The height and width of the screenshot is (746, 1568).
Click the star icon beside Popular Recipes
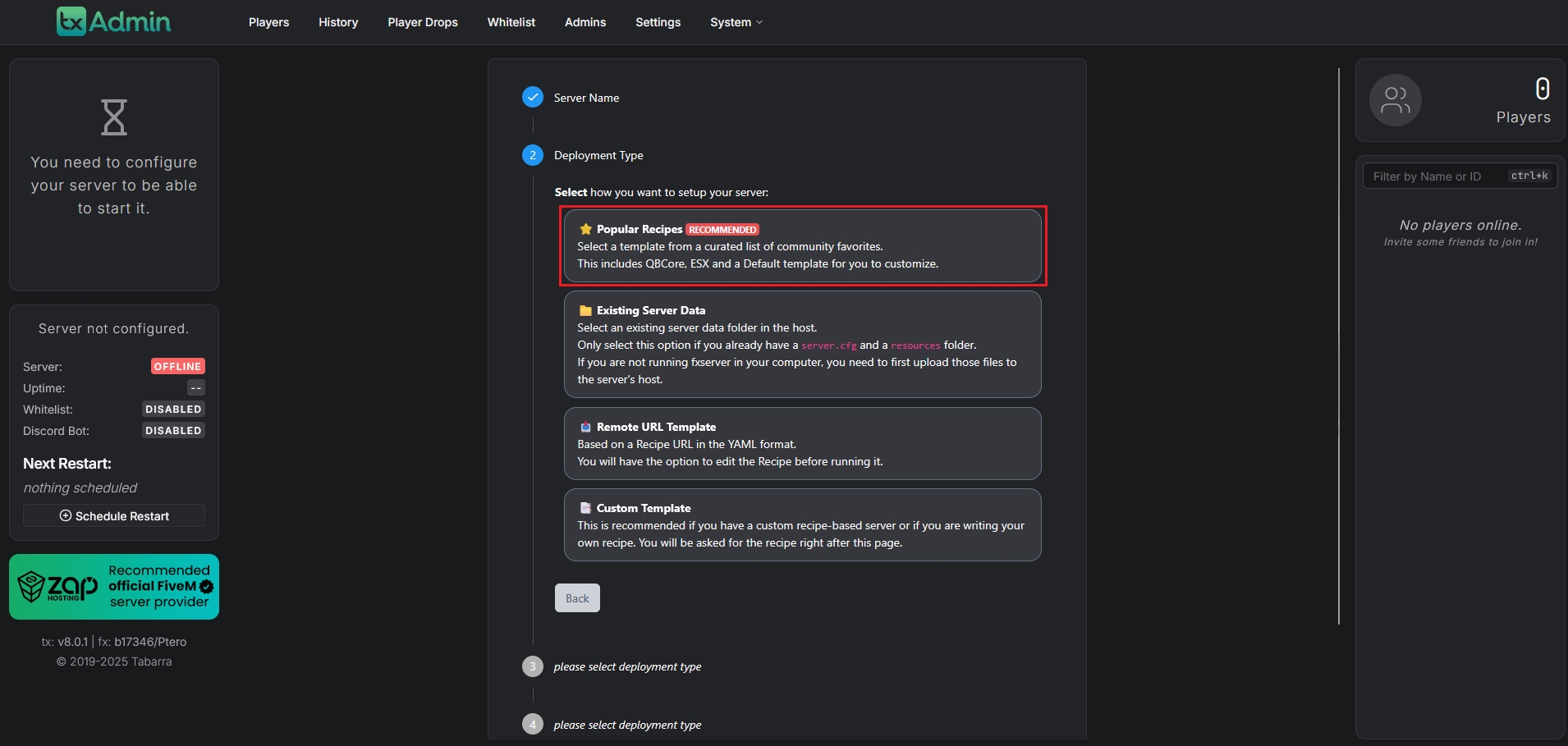(x=585, y=229)
